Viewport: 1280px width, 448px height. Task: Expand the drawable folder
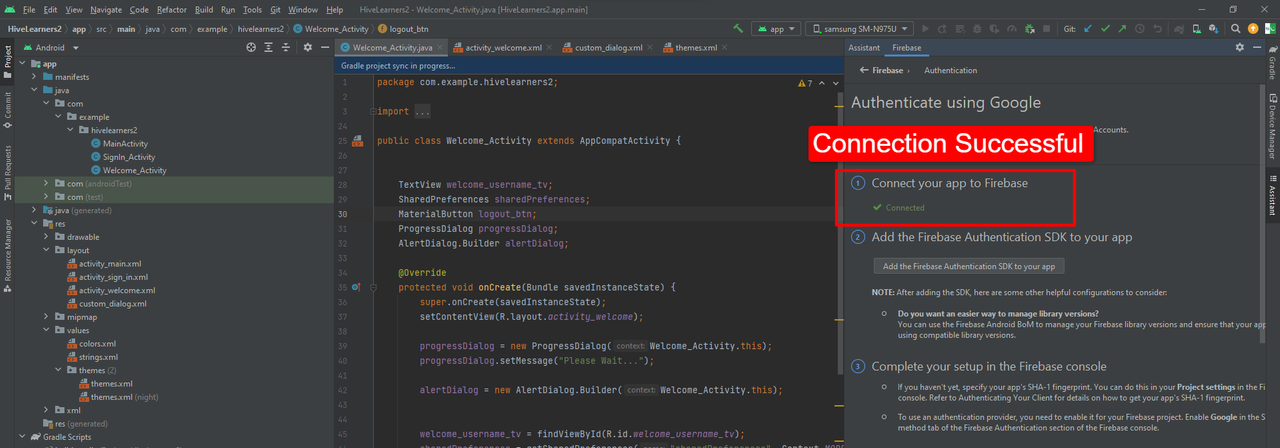(46, 237)
